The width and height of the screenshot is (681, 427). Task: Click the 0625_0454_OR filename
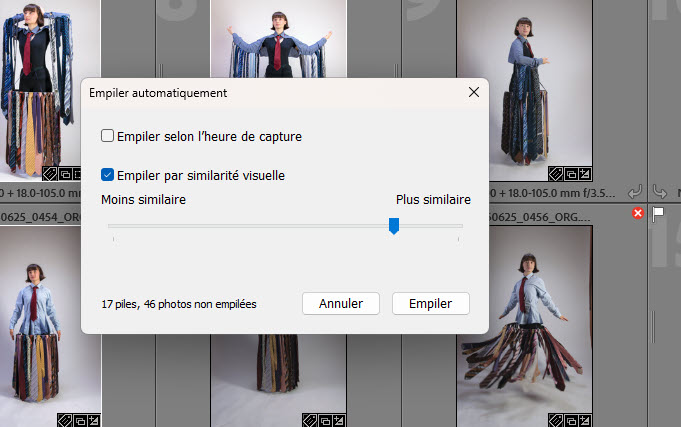[40, 216]
